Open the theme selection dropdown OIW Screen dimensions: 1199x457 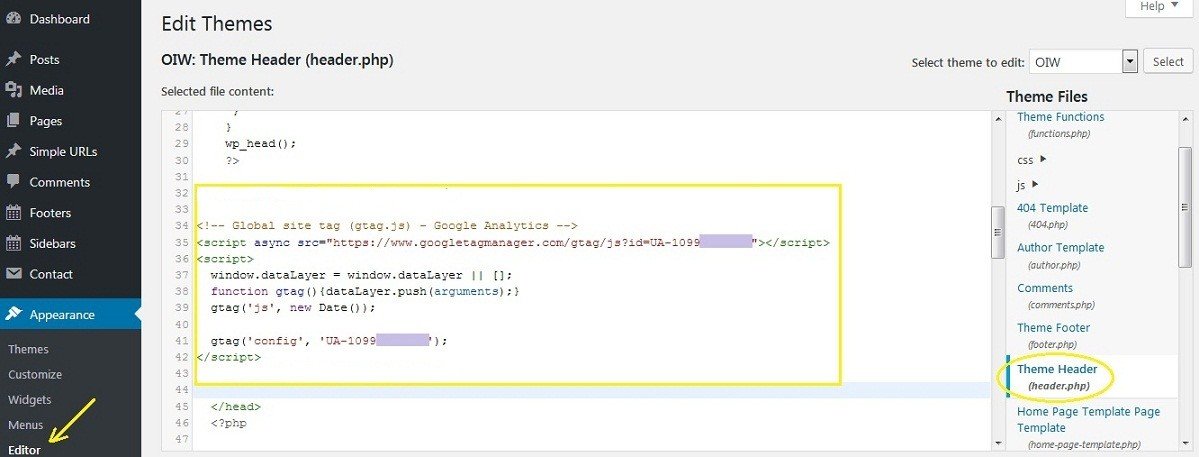click(x=1084, y=62)
